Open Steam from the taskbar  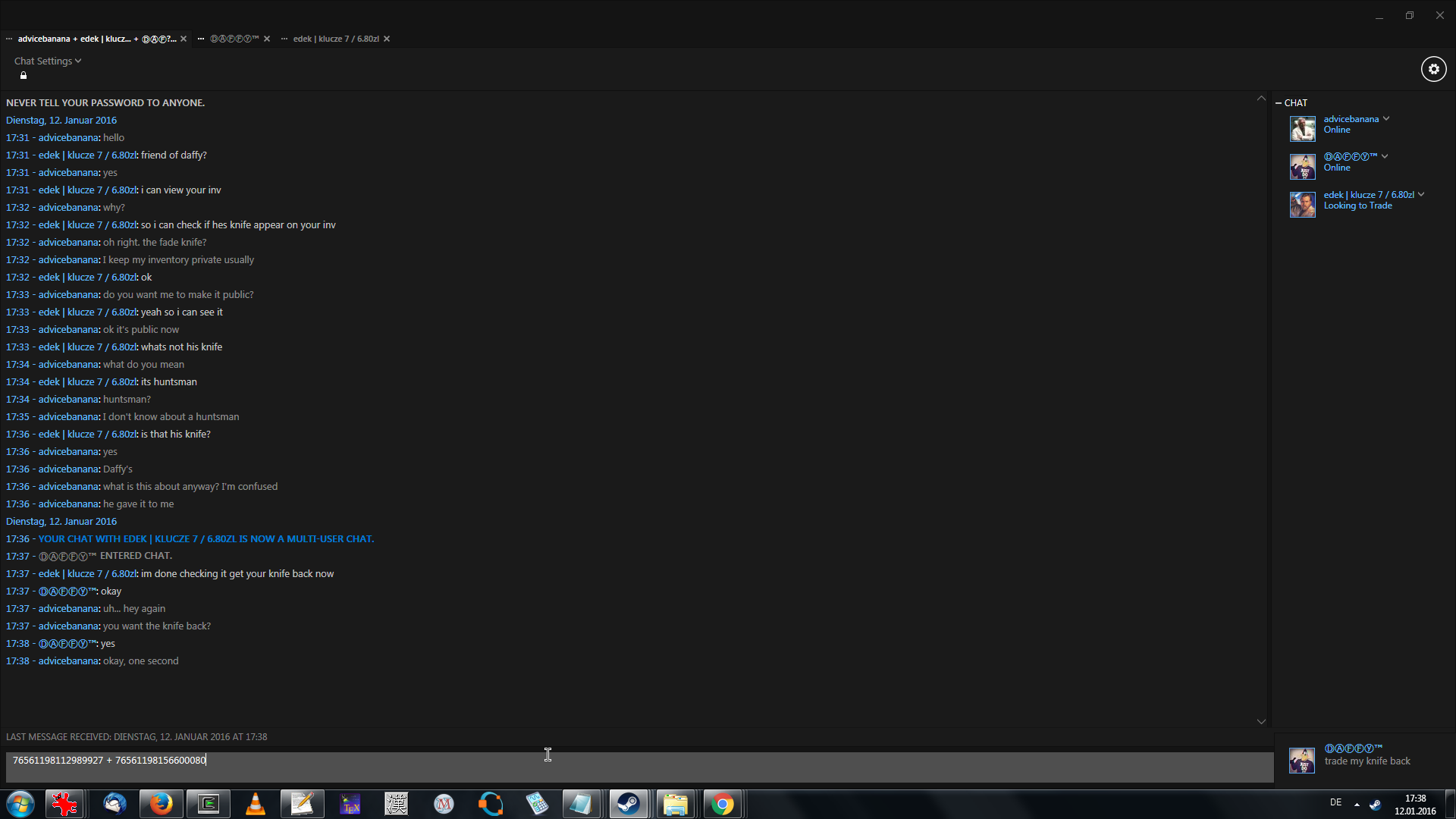628,804
